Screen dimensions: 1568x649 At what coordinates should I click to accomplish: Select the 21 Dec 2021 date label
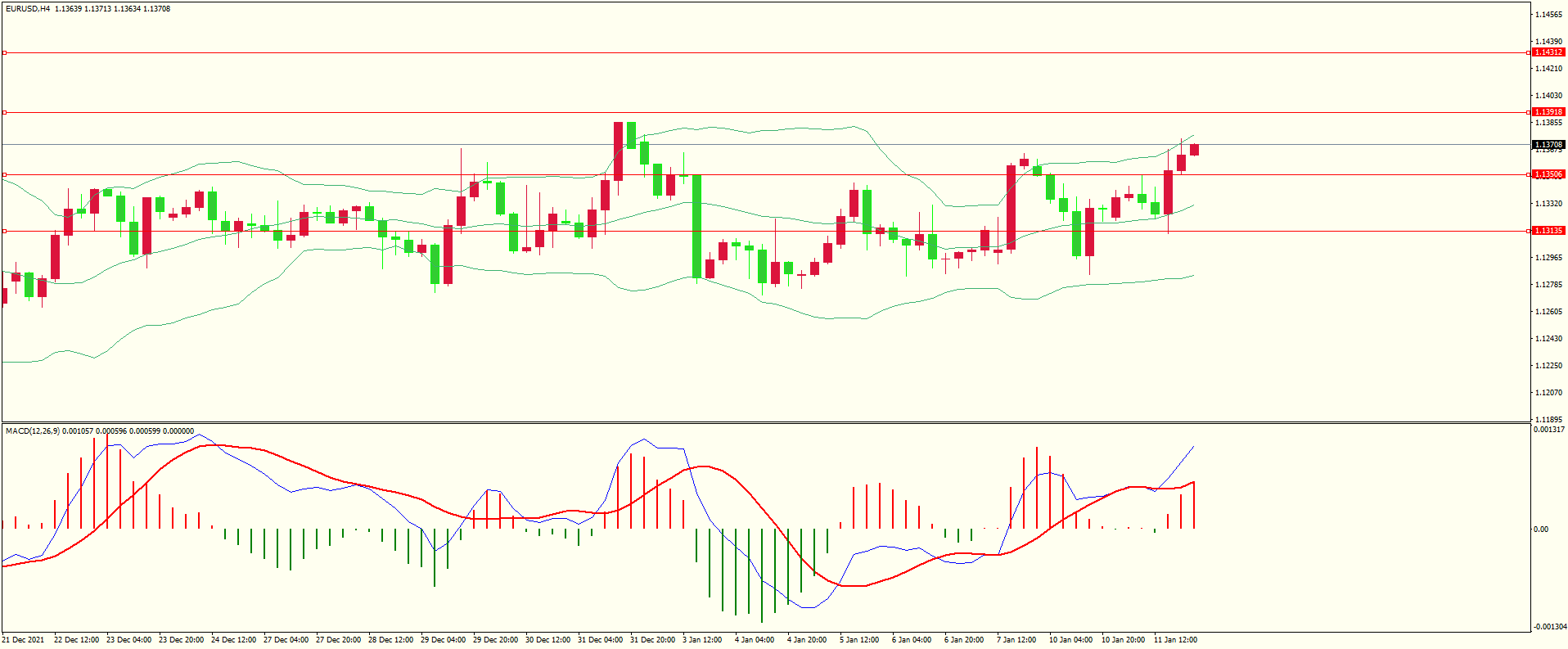click(x=23, y=640)
